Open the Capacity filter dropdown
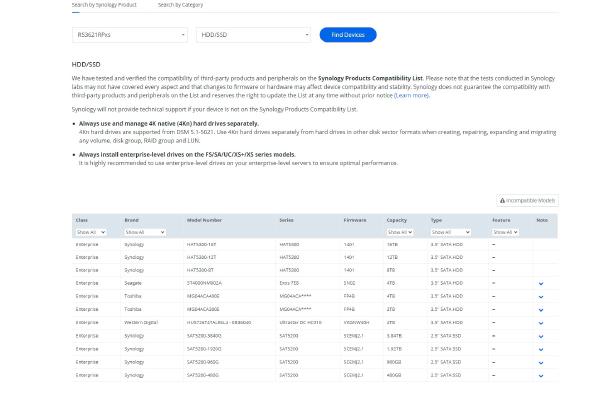 coord(400,232)
